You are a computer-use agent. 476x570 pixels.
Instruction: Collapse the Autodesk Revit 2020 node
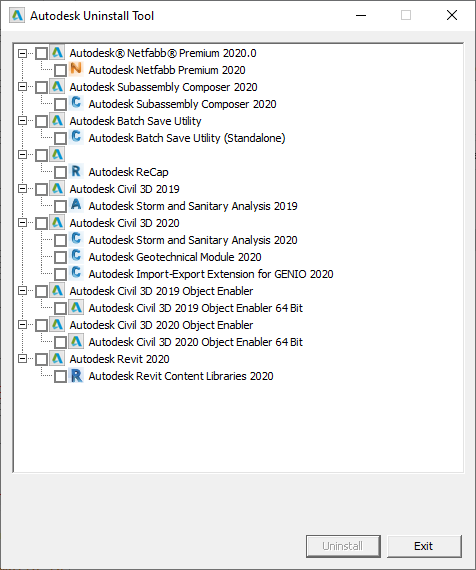tap(23, 359)
